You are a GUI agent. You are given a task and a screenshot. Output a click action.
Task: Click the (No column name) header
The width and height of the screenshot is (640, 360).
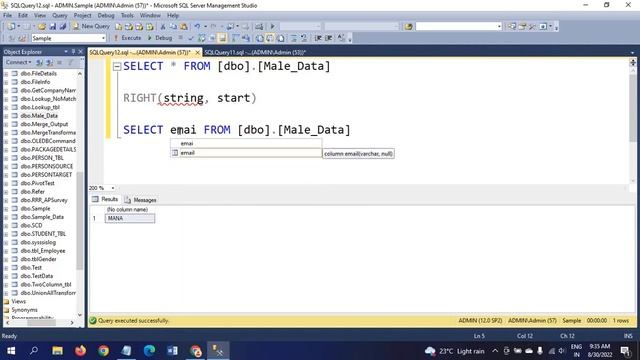click(x=127, y=209)
